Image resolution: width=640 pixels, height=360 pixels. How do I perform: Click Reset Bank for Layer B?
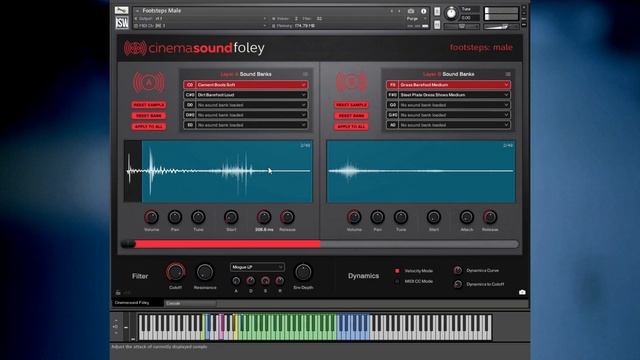(351, 116)
